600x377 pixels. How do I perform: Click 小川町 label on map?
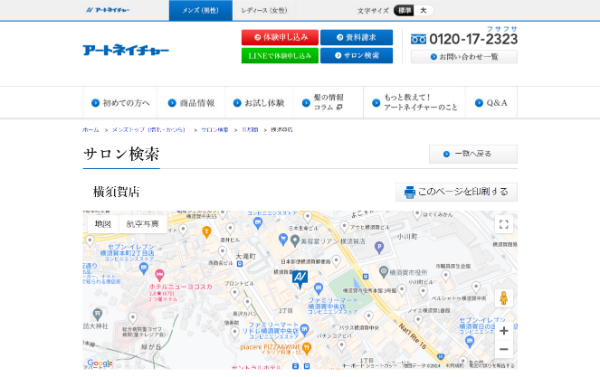click(x=407, y=237)
